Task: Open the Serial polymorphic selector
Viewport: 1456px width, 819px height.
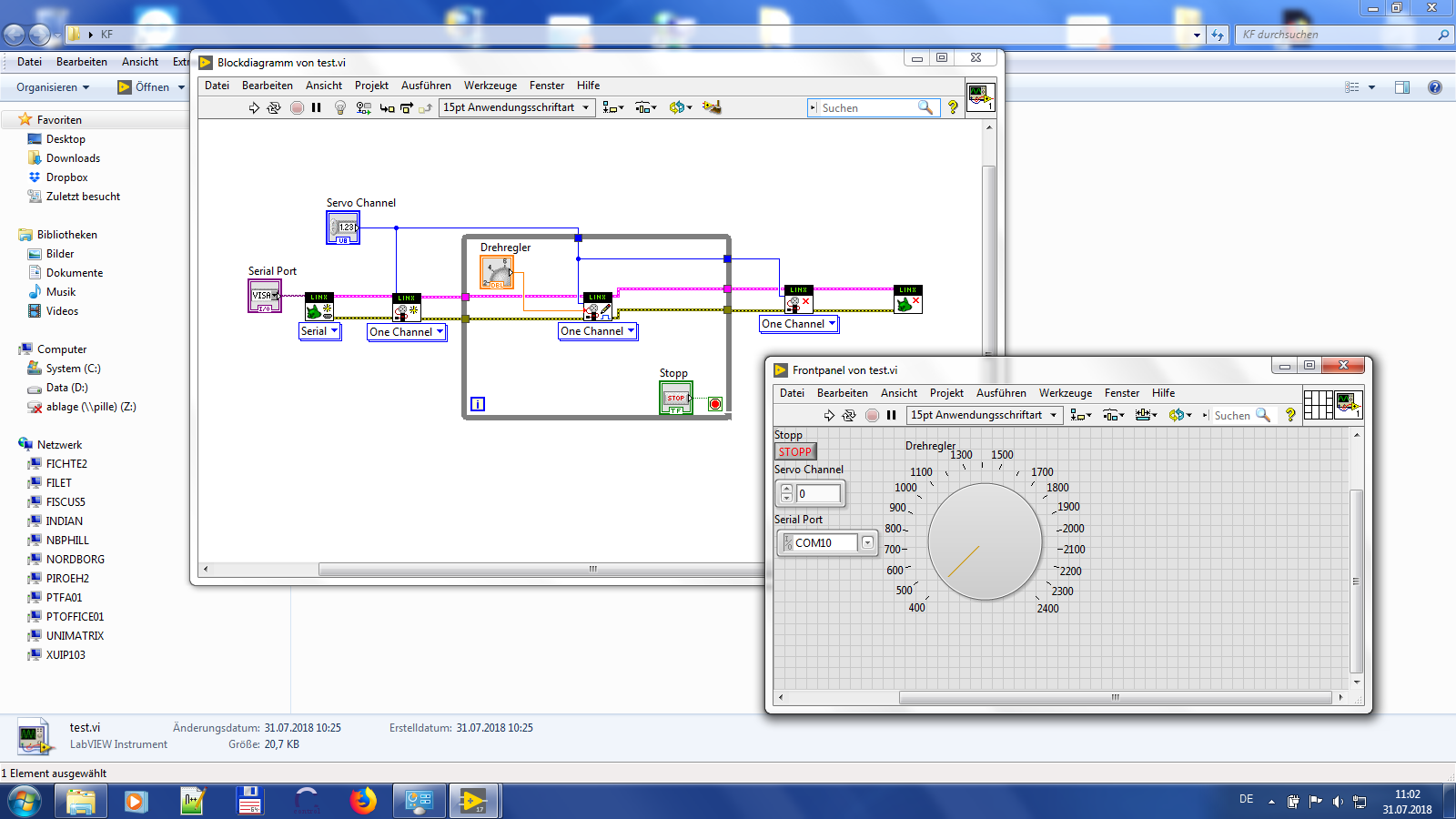Action: [x=320, y=331]
